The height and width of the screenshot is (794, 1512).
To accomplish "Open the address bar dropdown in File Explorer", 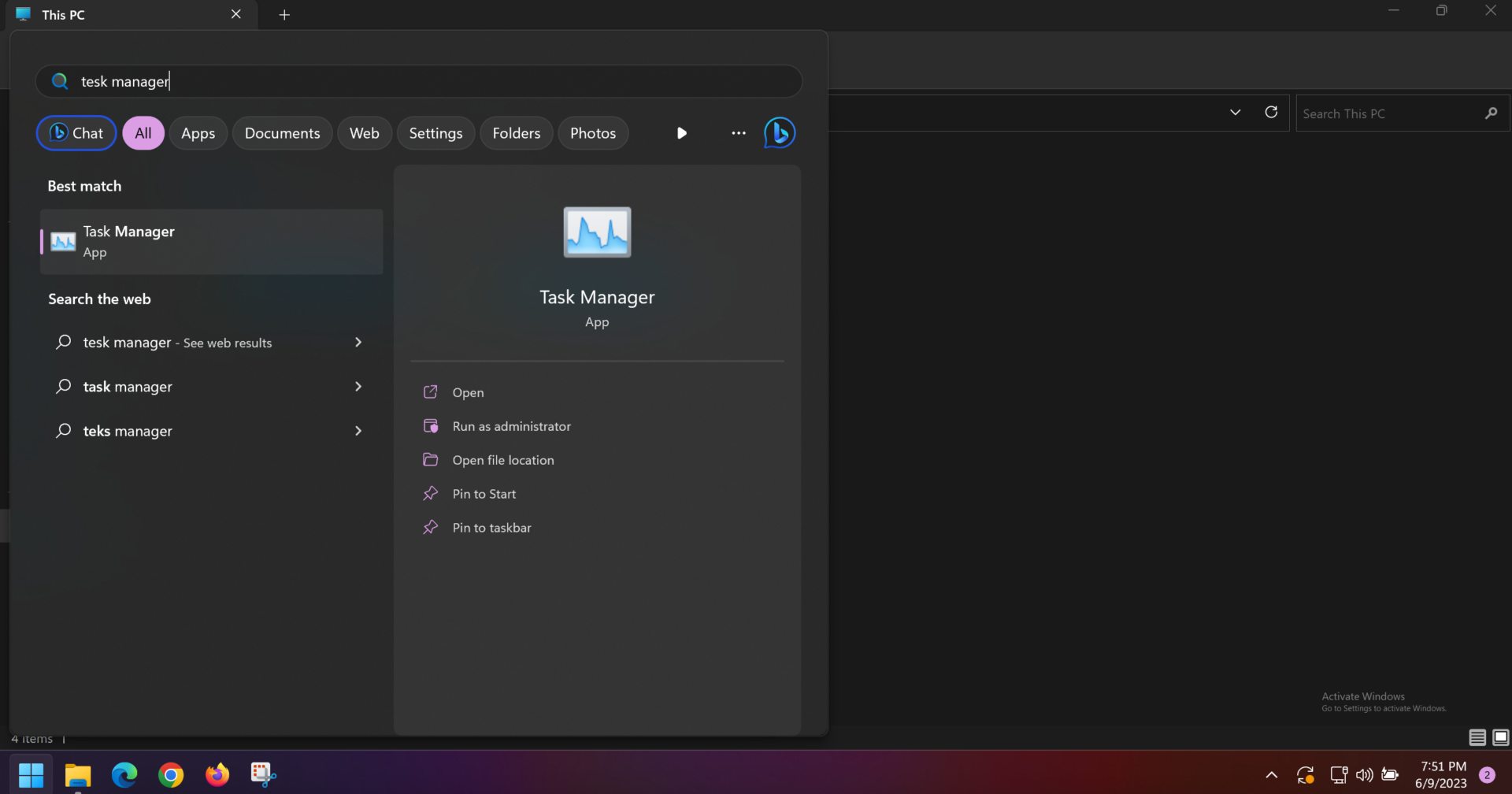I will (x=1235, y=112).
